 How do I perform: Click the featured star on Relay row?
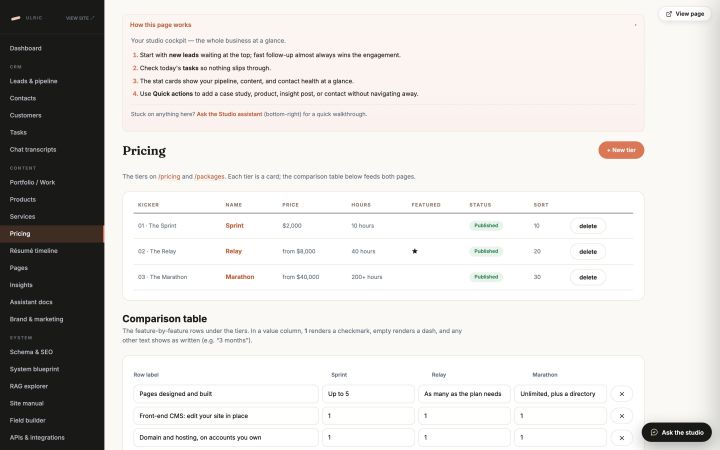click(415, 251)
